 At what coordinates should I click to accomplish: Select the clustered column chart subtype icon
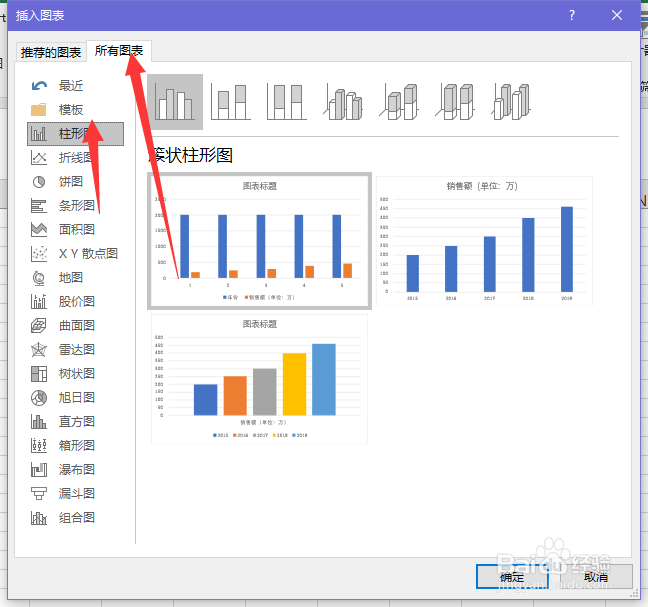click(175, 102)
